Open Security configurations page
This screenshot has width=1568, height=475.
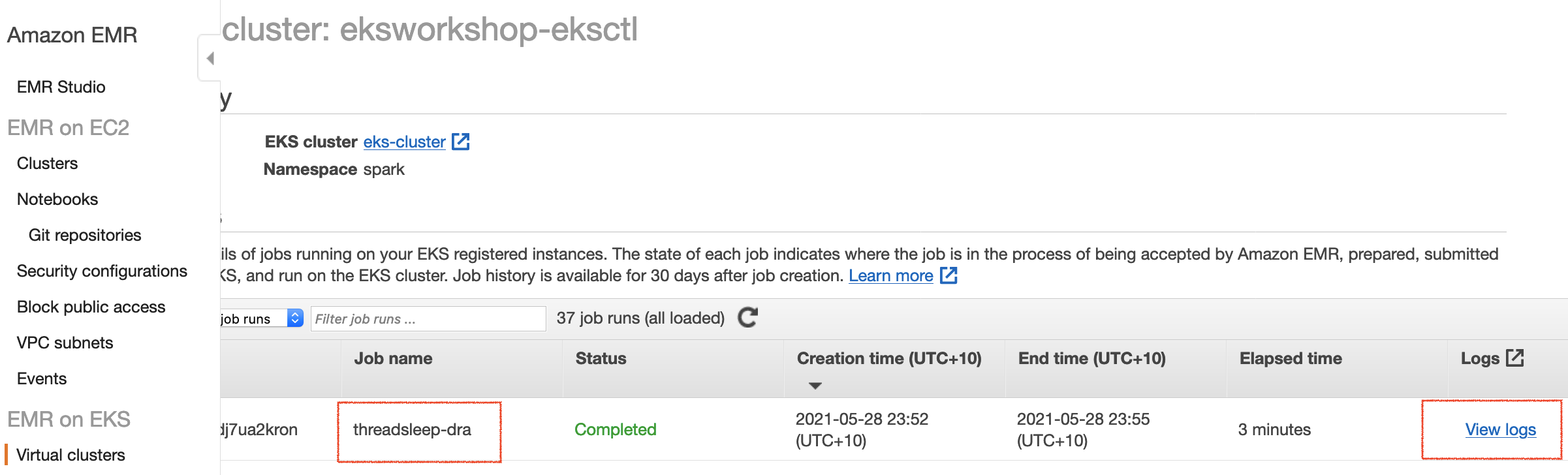(x=102, y=271)
